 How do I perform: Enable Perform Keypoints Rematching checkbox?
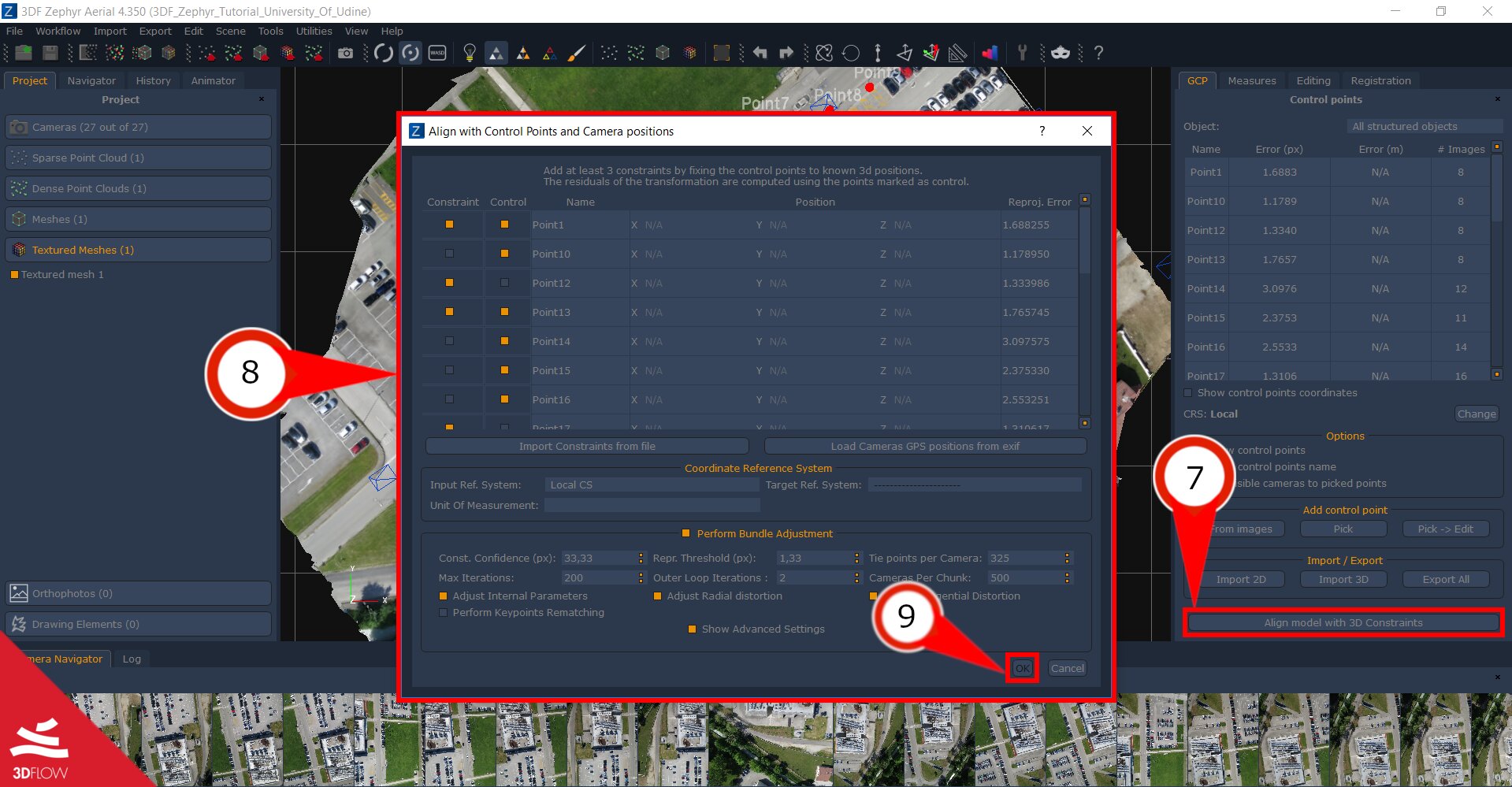443,613
